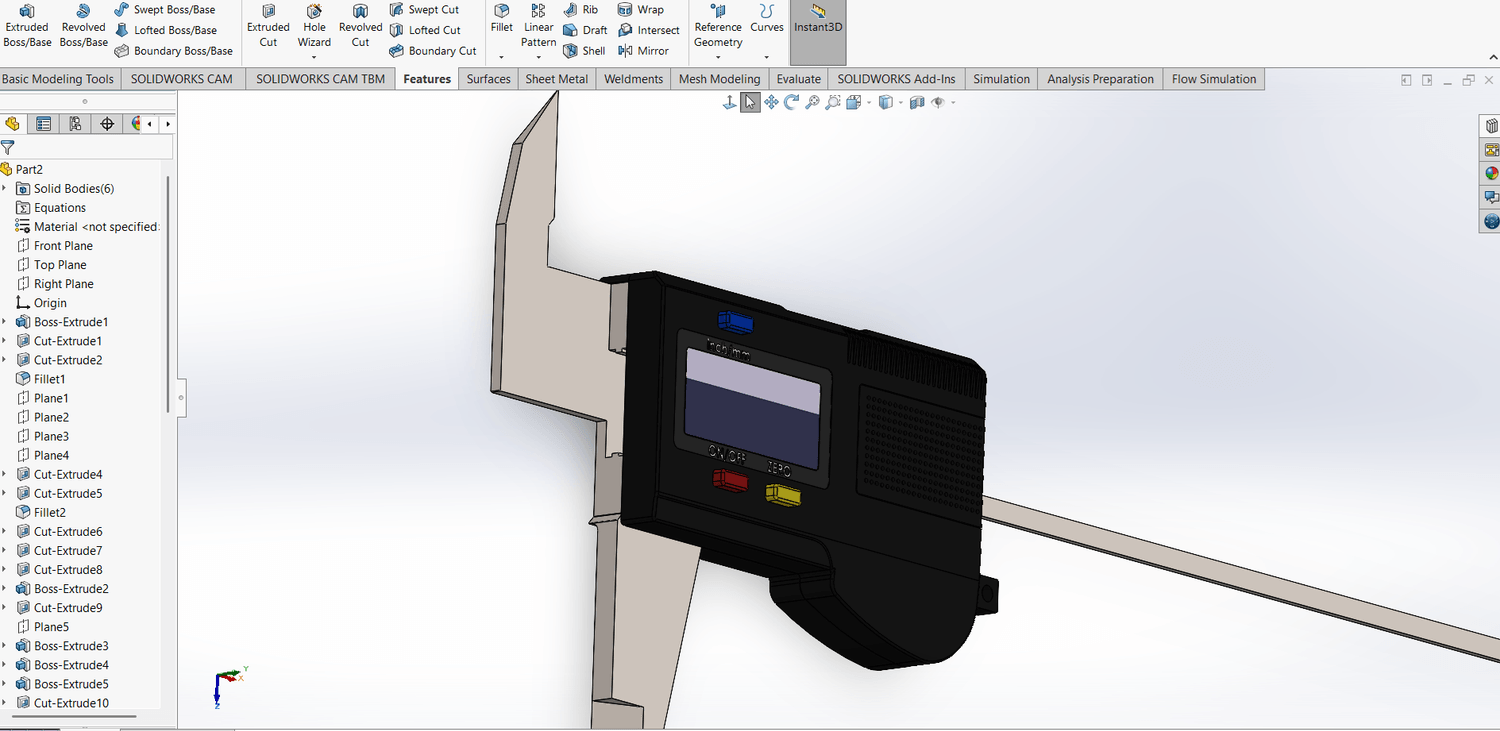Click the Extruded Boss/Base tool
Image resolution: width=1500 pixels, height=731 pixels.
[27, 26]
